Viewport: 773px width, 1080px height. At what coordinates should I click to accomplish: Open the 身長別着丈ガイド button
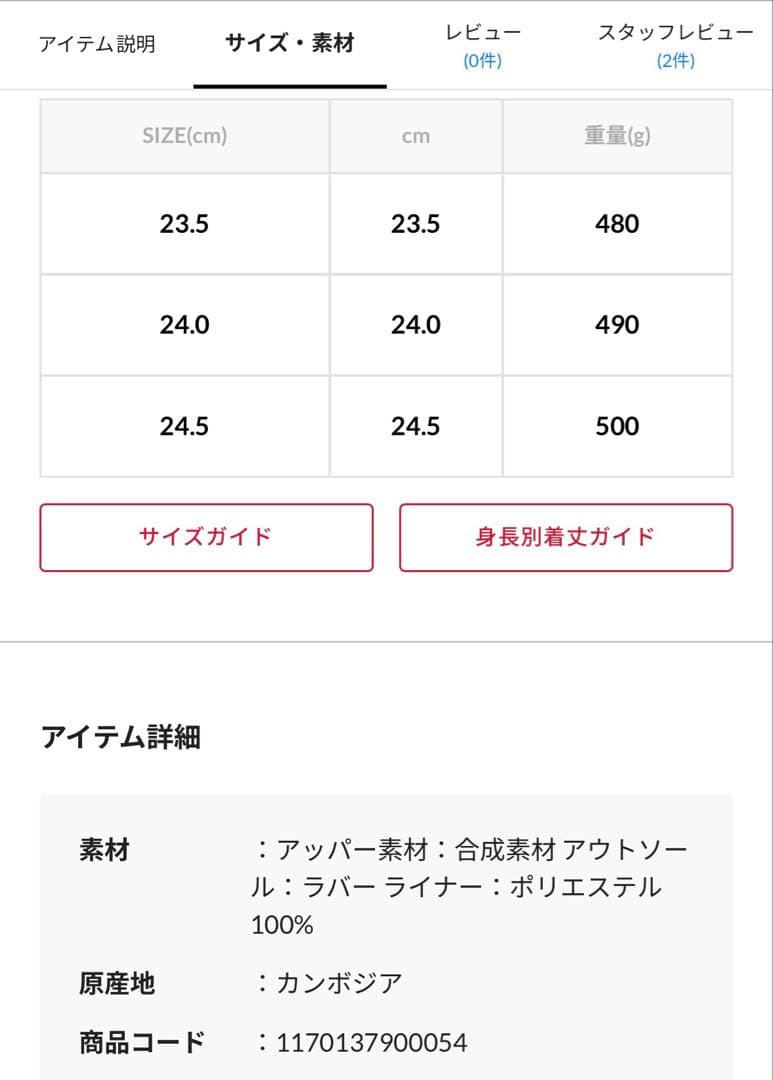[566, 537]
